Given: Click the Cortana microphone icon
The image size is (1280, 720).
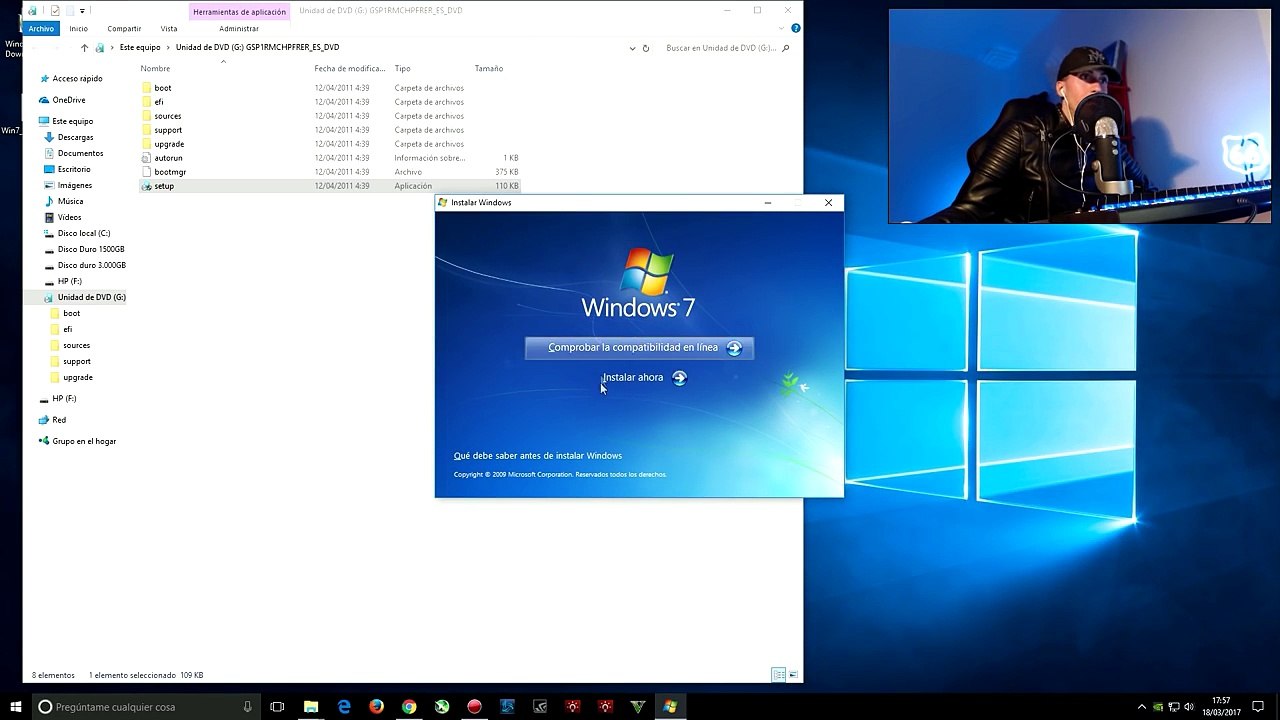Looking at the screenshot, I should [x=247, y=706].
